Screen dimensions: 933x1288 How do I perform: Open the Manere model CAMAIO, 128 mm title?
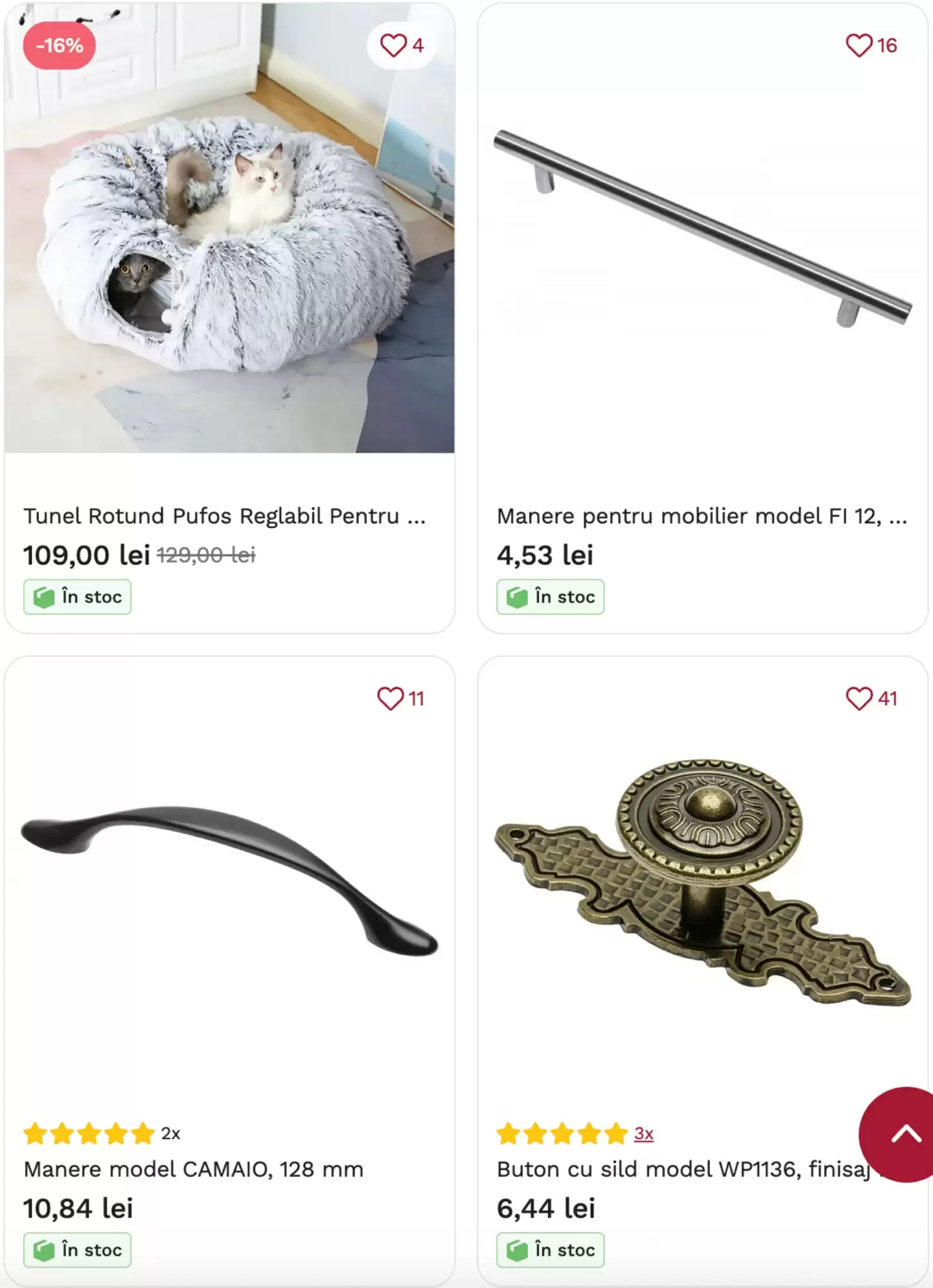(194, 1169)
